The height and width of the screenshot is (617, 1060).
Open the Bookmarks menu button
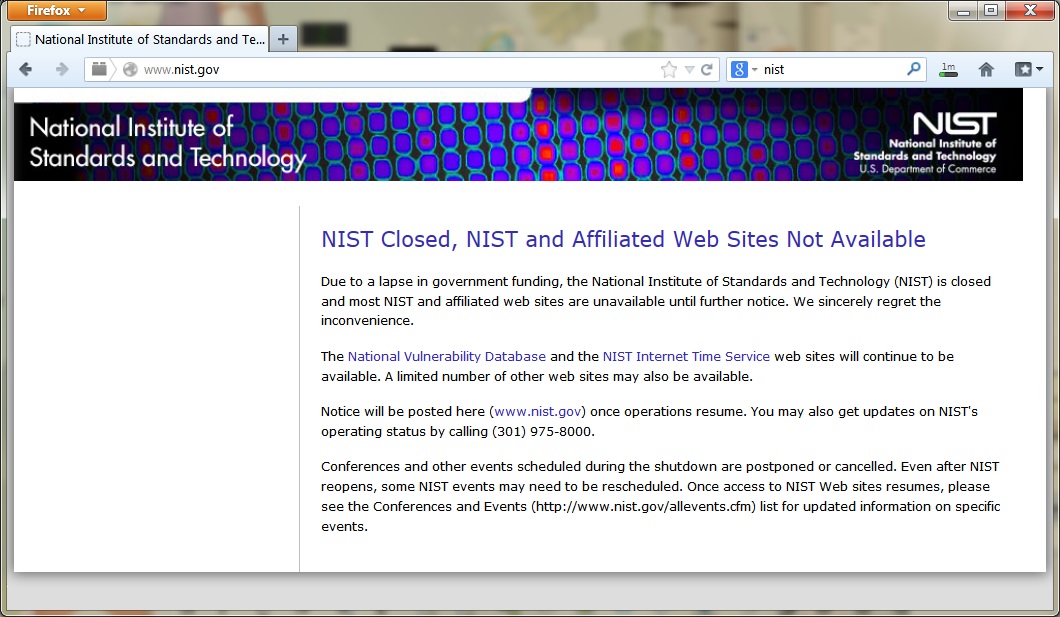click(1028, 70)
